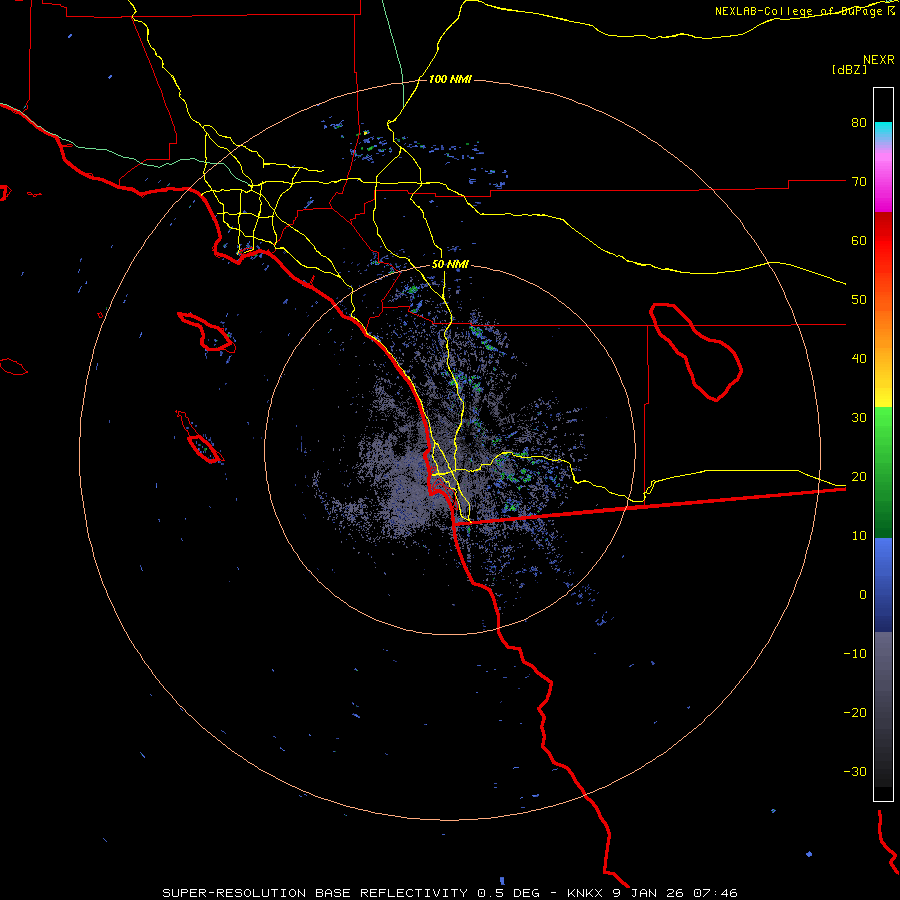Click the 70 value on the dBZ scale

859,182
